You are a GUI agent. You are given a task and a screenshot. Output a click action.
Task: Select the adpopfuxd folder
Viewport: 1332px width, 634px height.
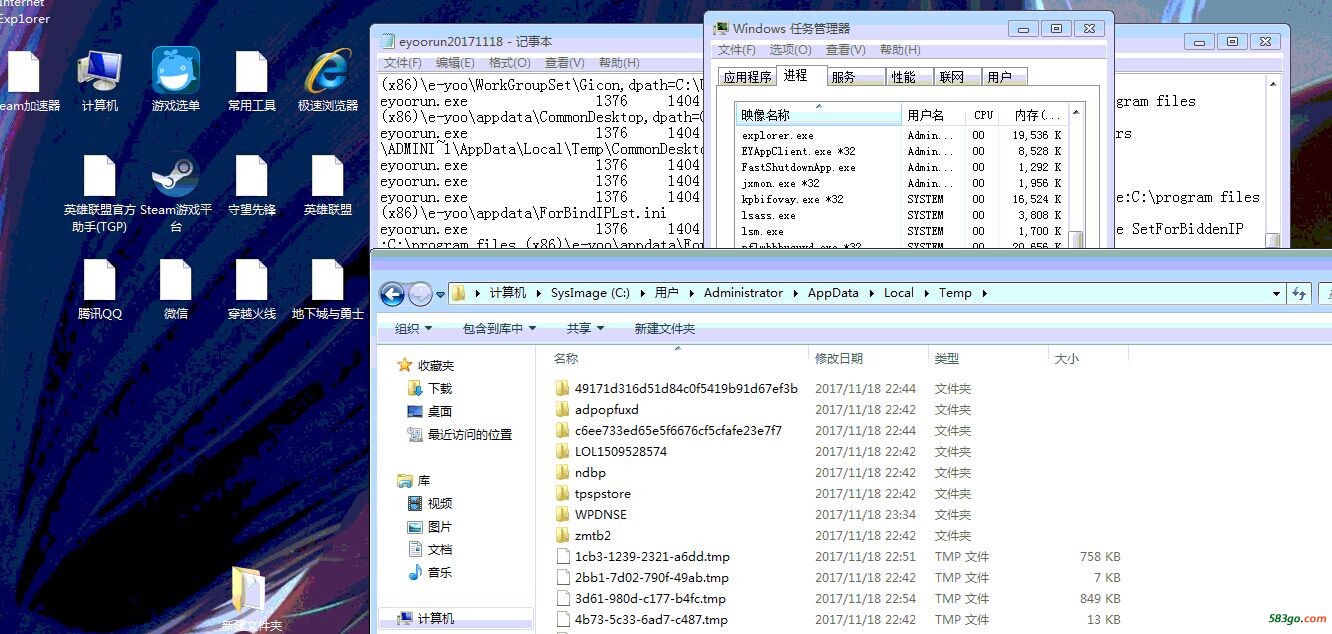click(607, 409)
